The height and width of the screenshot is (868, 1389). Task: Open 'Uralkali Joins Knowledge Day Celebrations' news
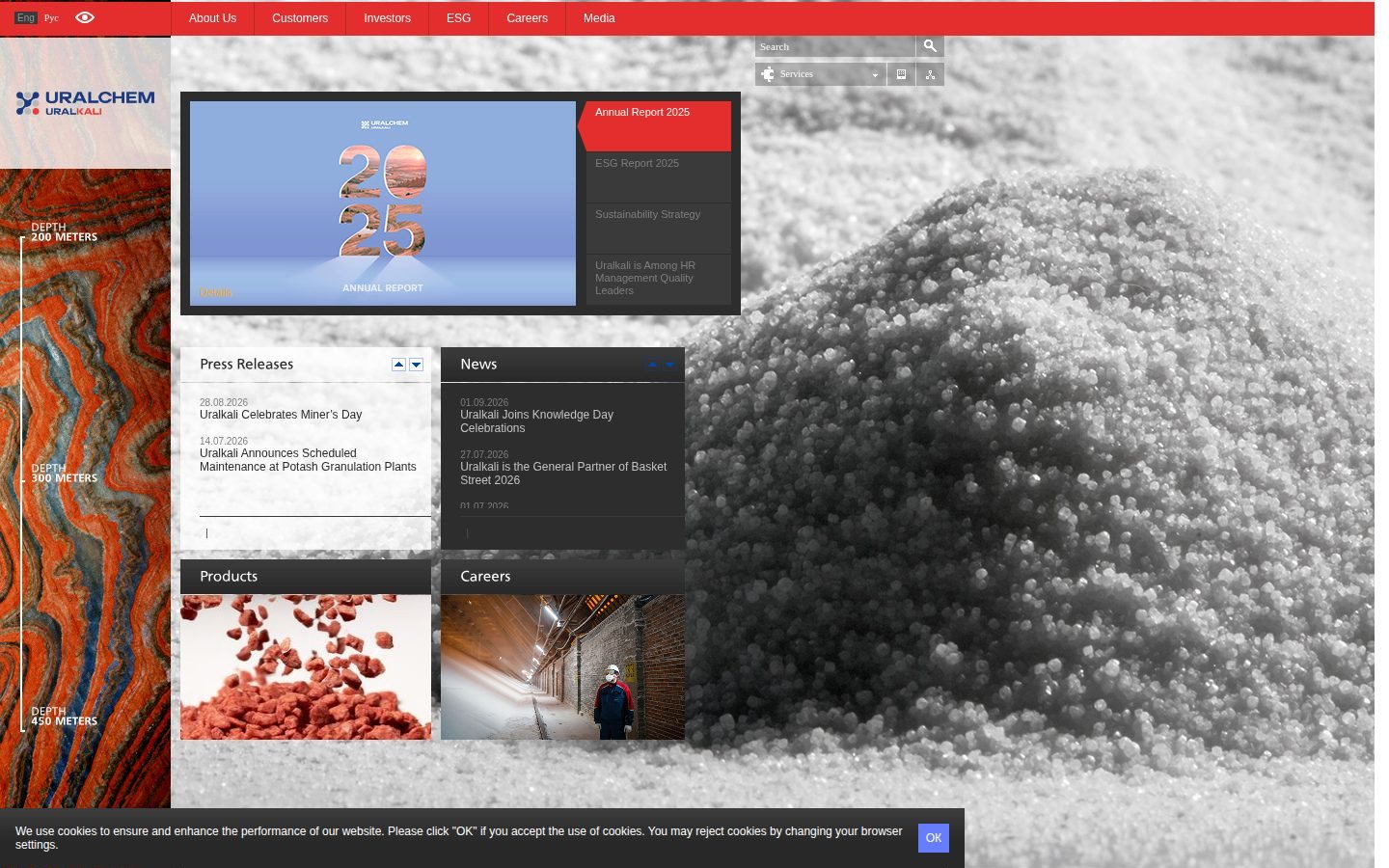(x=536, y=421)
